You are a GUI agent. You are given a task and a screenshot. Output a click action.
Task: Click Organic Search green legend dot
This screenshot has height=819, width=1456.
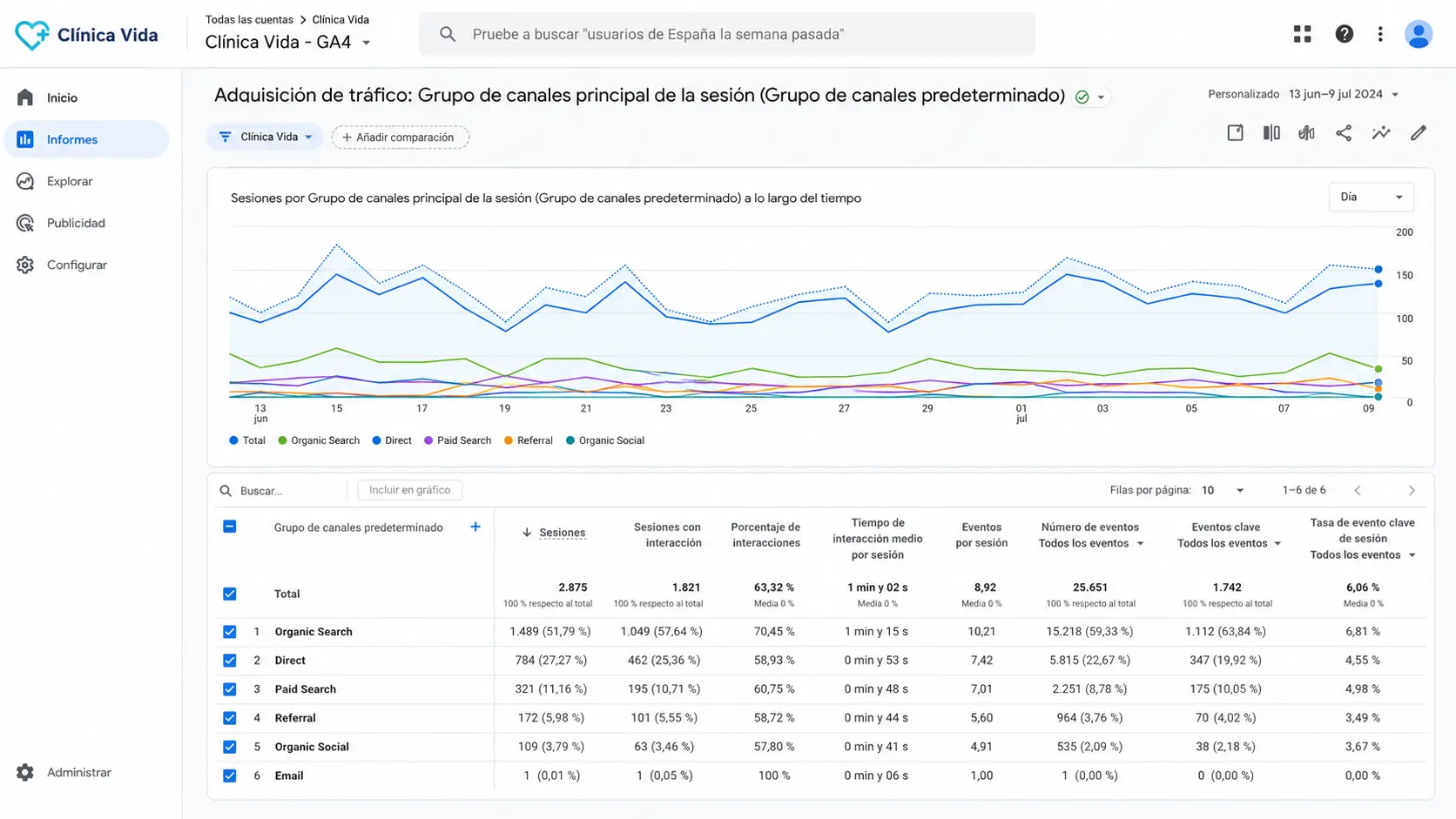(x=282, y=440)
